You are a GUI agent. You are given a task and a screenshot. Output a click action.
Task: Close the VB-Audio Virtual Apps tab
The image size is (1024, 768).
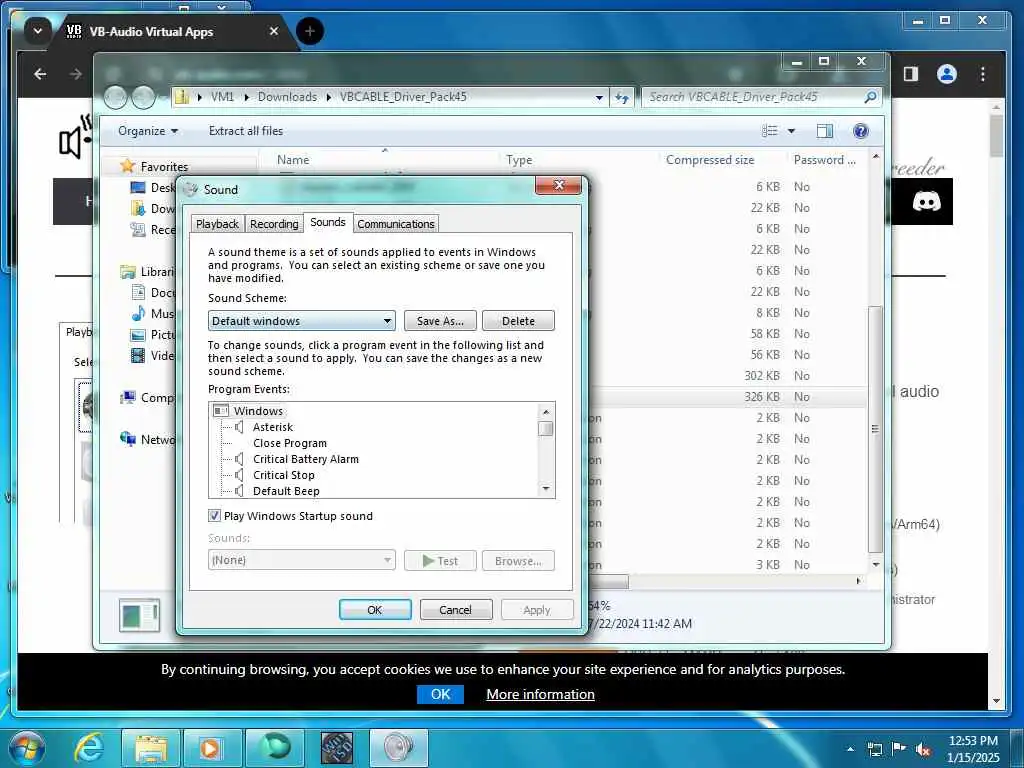click(x=274, y=31)
